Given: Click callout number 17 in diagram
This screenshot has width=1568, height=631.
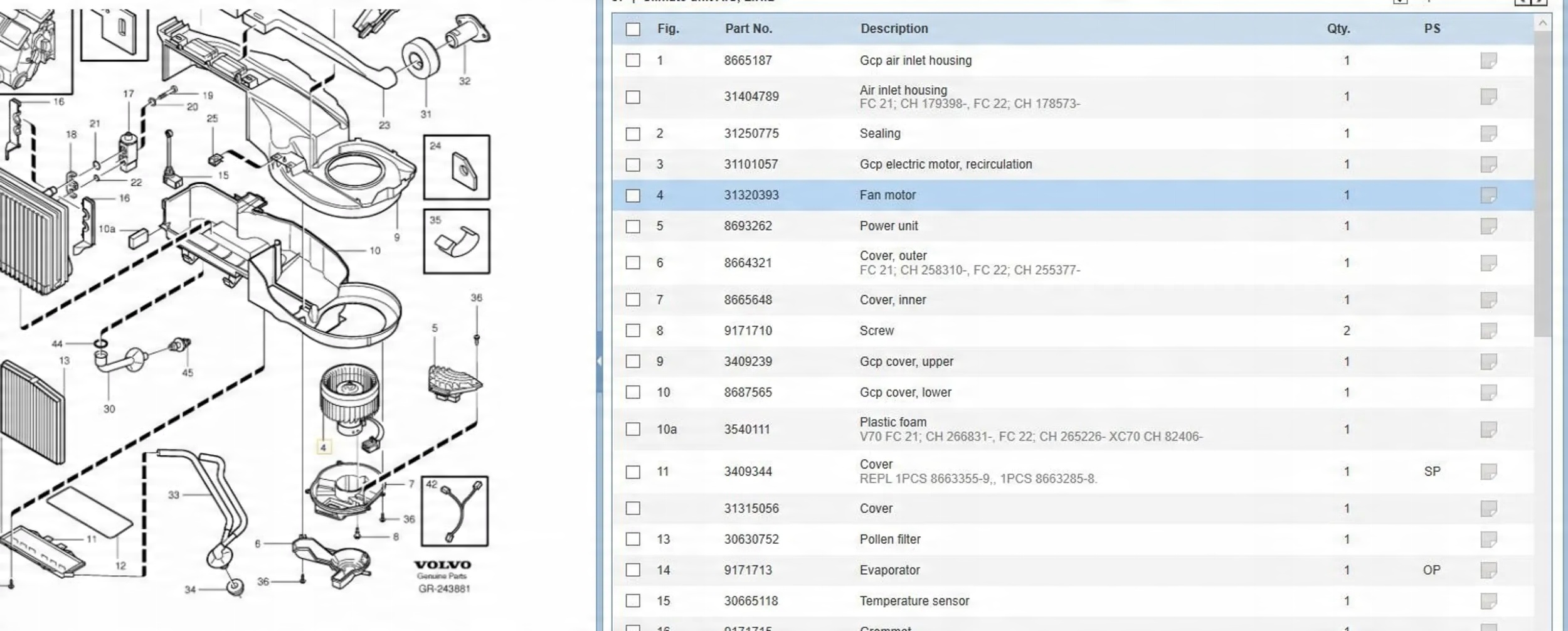Looking at the screenshot, I should click(129, 93).
